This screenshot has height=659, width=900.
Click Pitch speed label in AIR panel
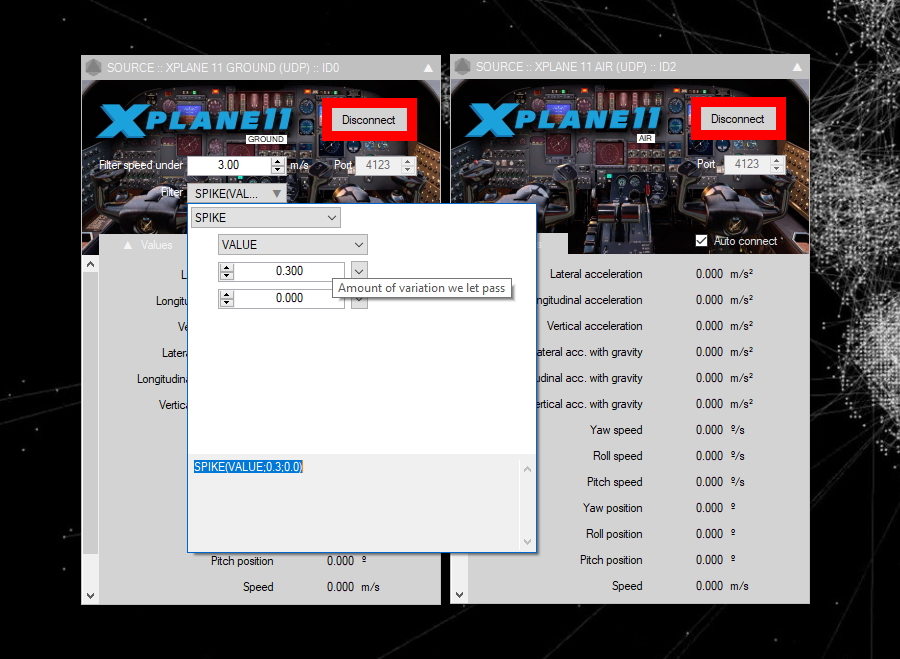coord(614,482)
